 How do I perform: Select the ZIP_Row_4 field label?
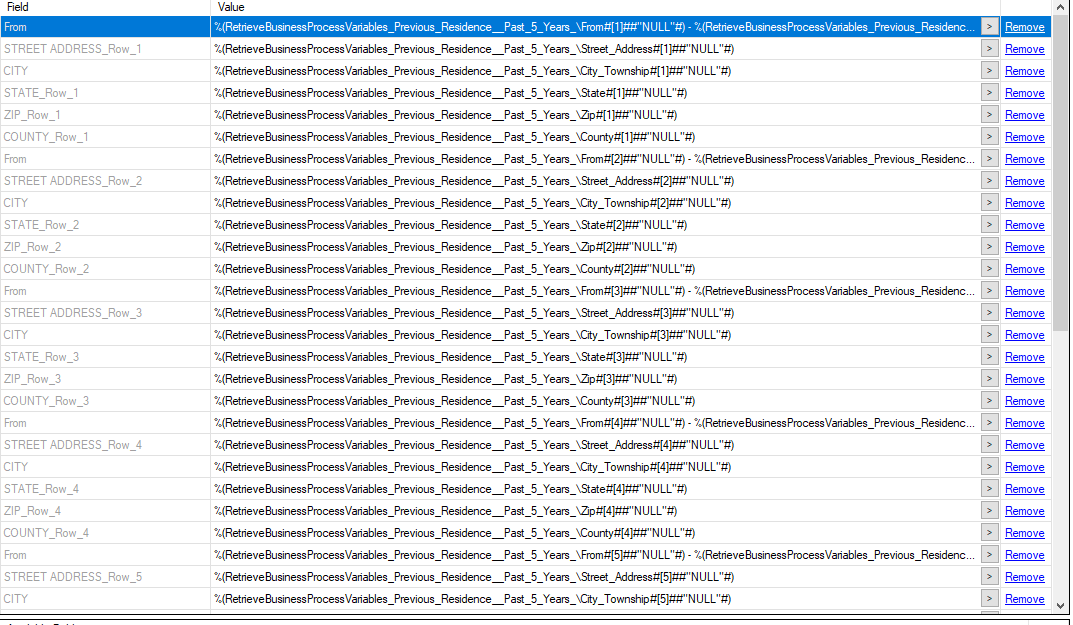pos(32,511)
